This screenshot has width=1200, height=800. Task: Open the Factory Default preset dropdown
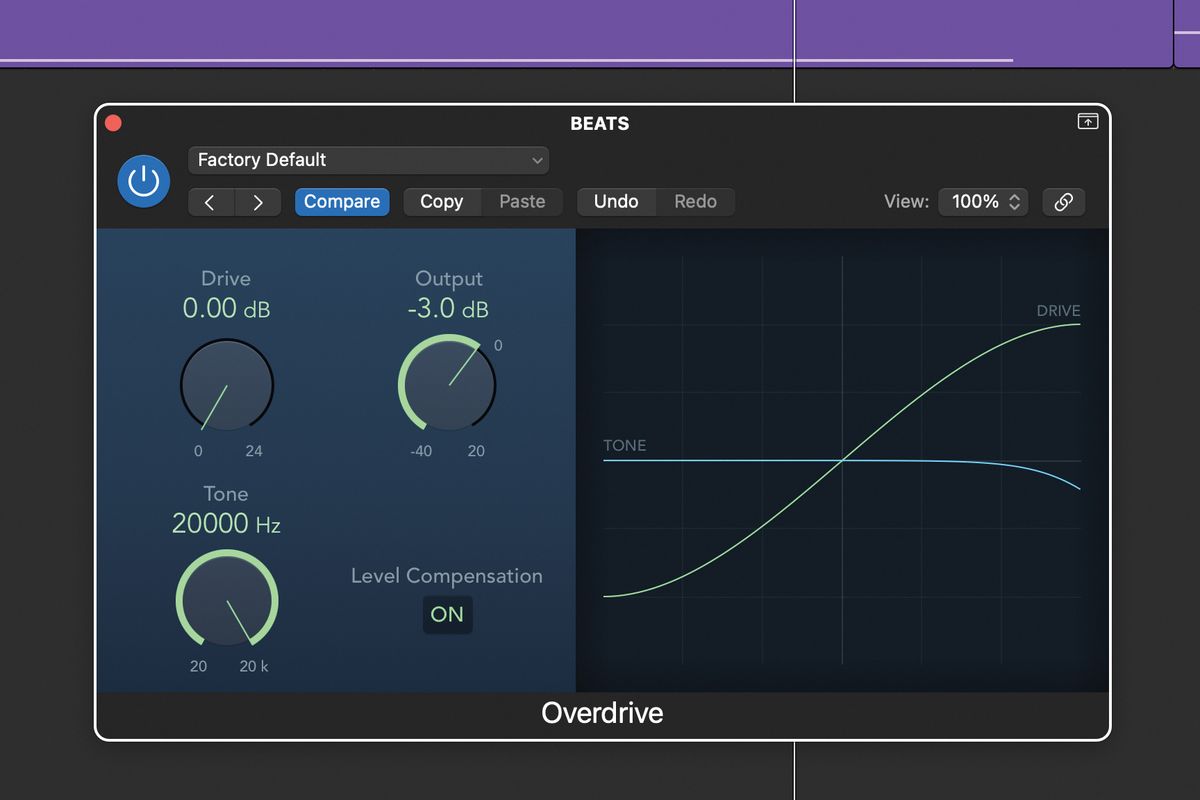(368, 160)
